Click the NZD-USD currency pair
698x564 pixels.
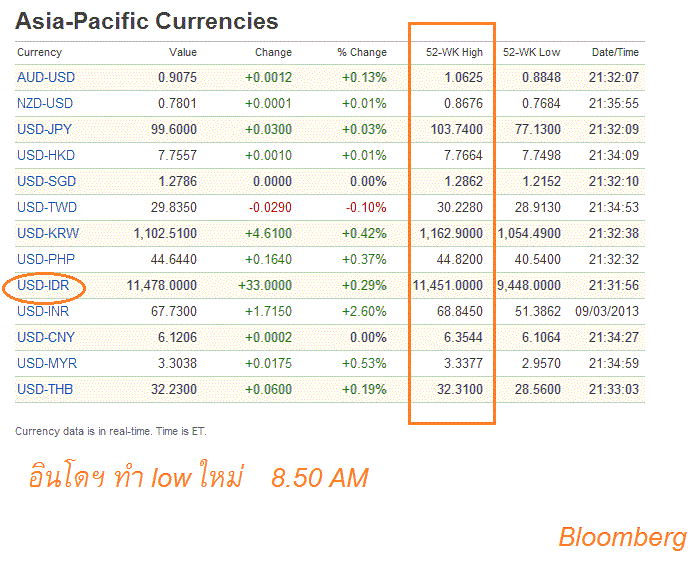45,103
